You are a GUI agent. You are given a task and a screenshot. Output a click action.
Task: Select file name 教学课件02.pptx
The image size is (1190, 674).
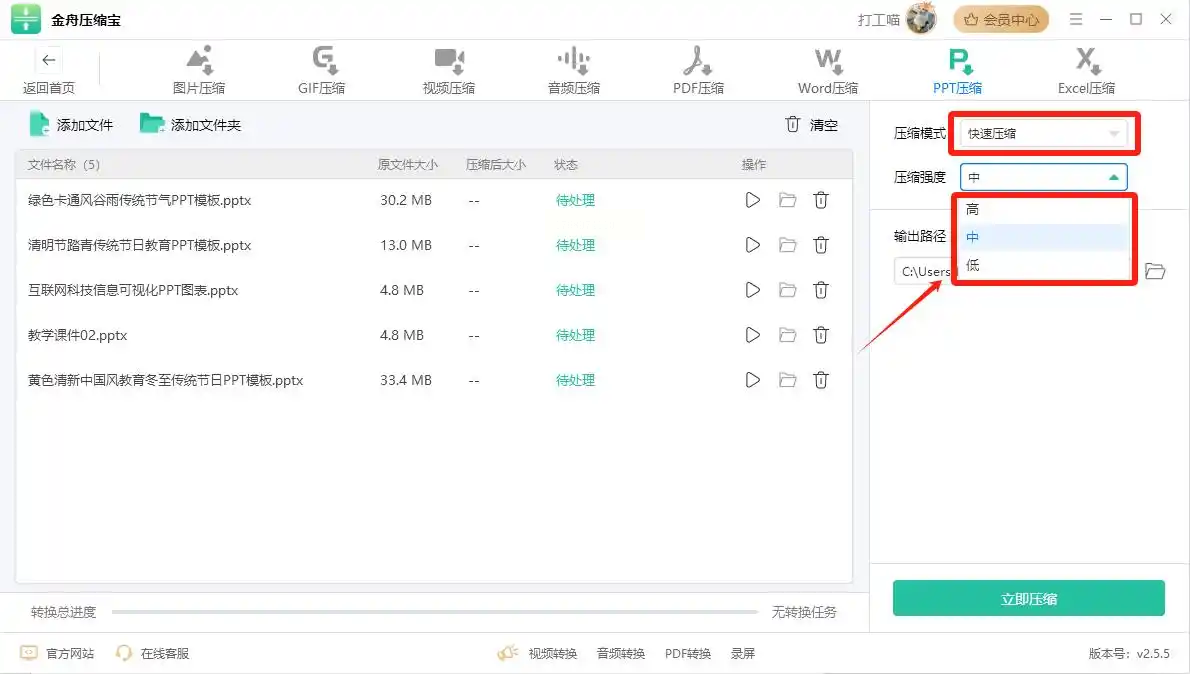pos(77,335)
